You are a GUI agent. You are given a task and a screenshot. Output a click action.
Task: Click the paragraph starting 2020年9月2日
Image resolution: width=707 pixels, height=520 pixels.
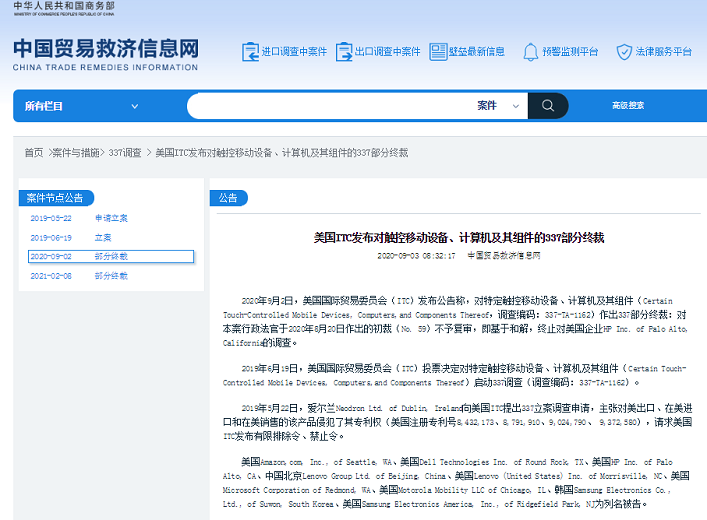(x=455, y=322)
